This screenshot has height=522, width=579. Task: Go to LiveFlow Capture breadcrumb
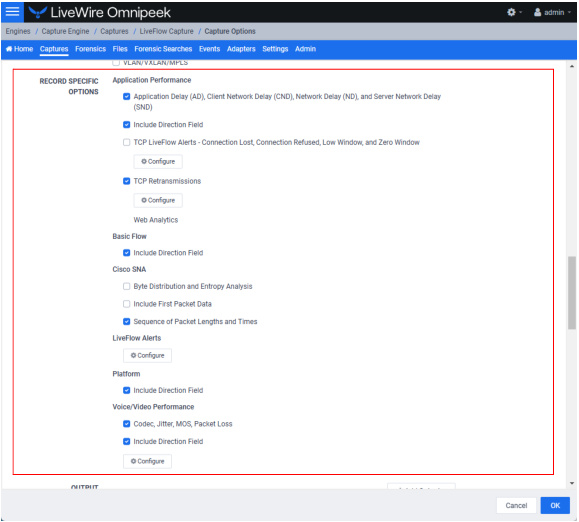pyautogui.click(x=166, y=31)
